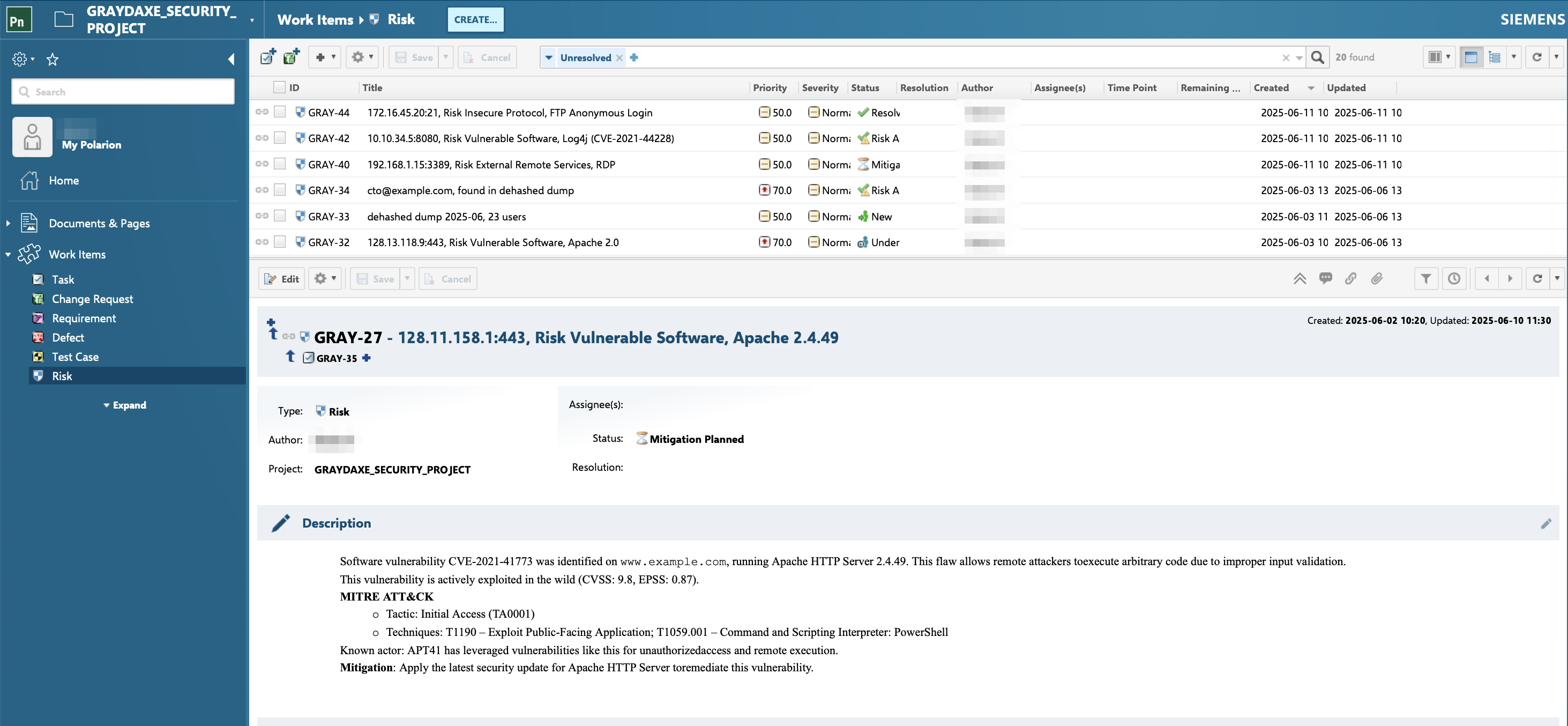Open the Test Case type
This screenshot has width=1568, height=726.
tap(75, 357)
